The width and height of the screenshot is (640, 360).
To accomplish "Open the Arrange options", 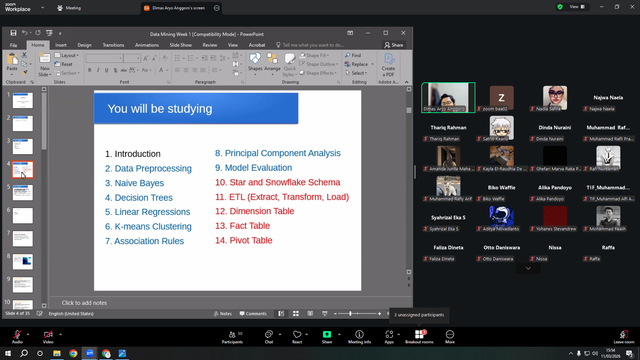I will [x=272, y=64].
